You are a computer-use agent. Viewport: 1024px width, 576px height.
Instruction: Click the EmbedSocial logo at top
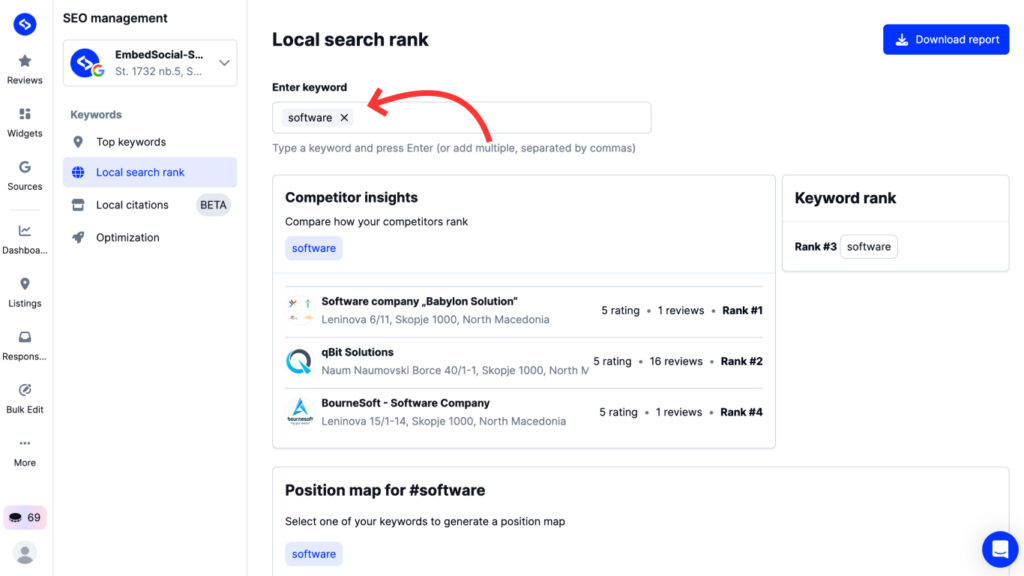(25, 25)
